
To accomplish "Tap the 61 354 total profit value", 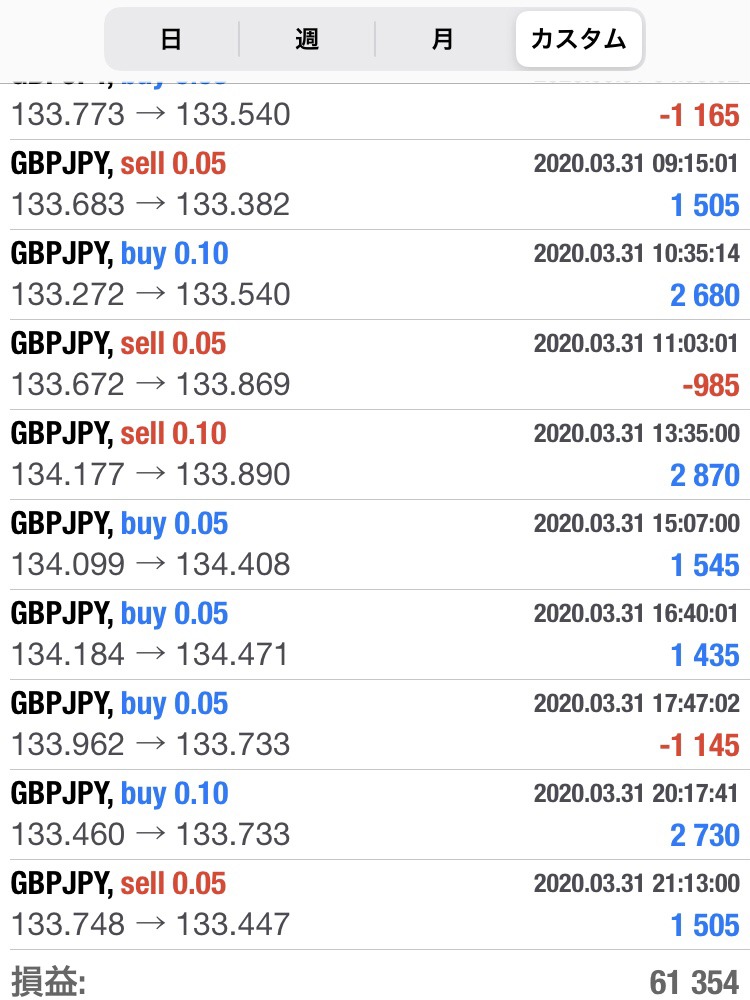I will tap(695, 982).
